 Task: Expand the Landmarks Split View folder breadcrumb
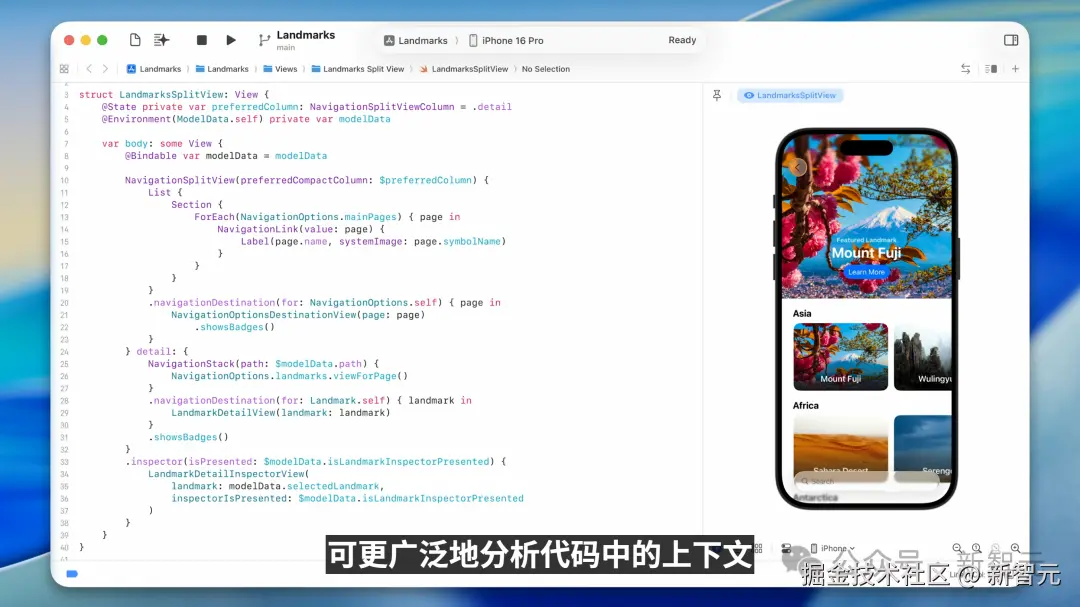357,69
